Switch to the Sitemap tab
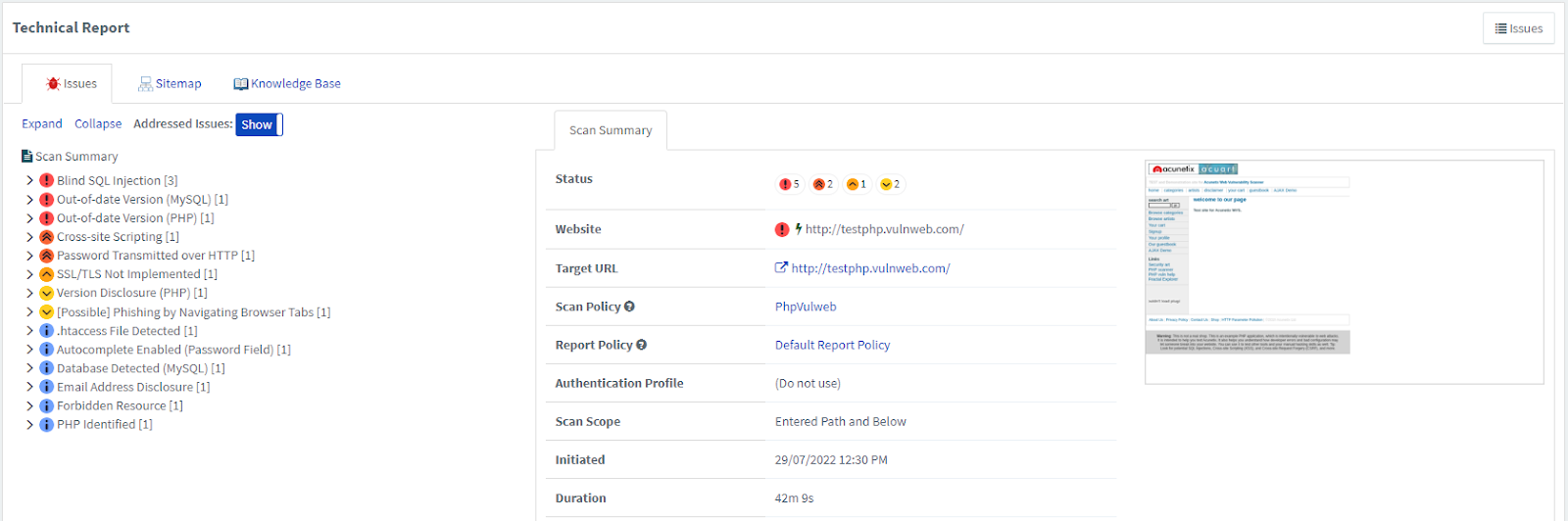The image size is (1568, 521). (x=170, y=84)
